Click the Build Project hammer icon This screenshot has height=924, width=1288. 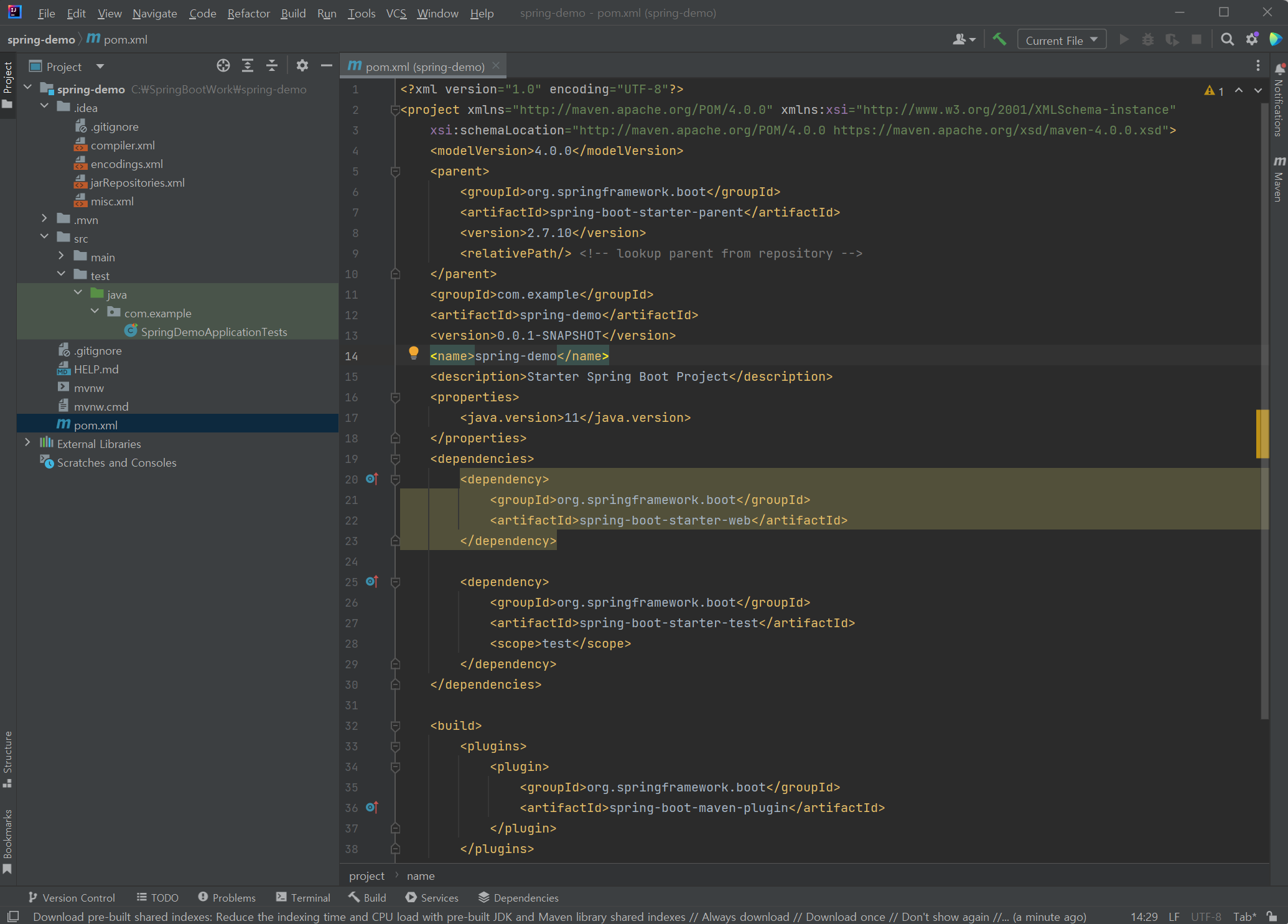(999, 40)
